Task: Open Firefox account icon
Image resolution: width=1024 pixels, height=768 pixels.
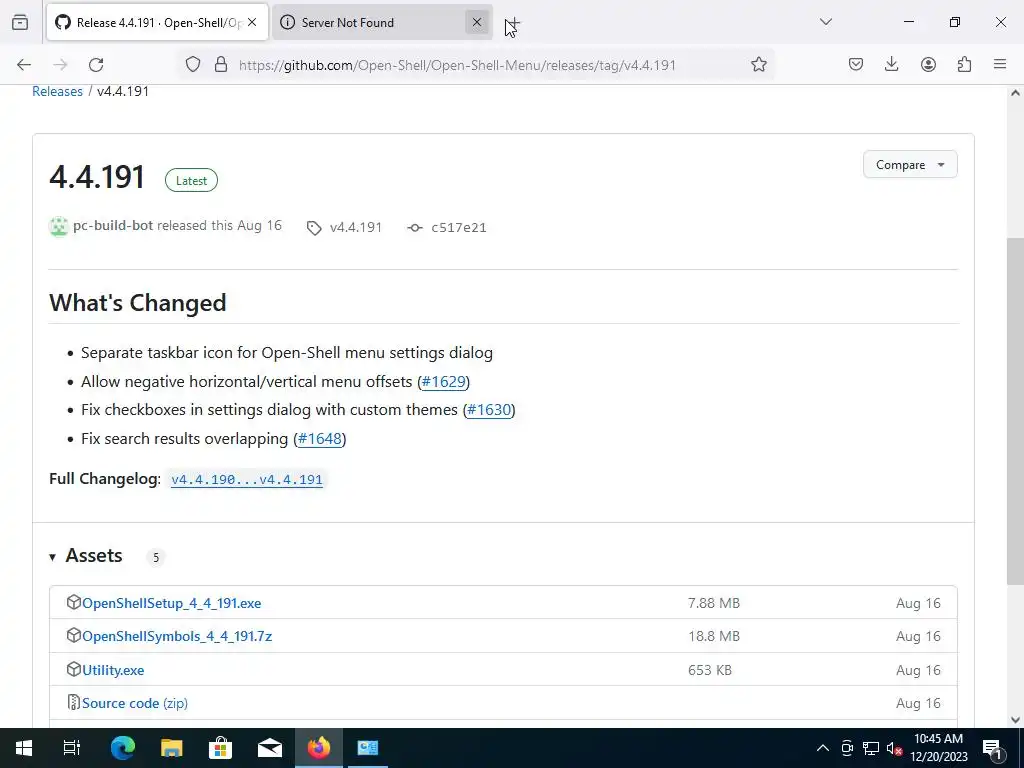Action: 928,64
